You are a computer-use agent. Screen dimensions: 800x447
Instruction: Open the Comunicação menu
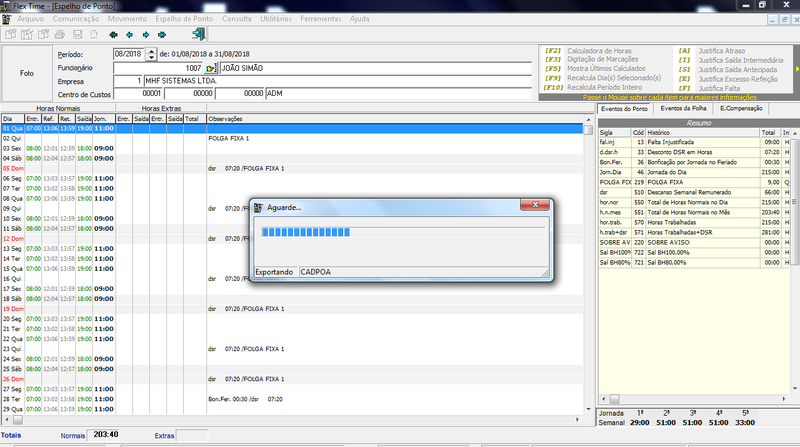76,19
